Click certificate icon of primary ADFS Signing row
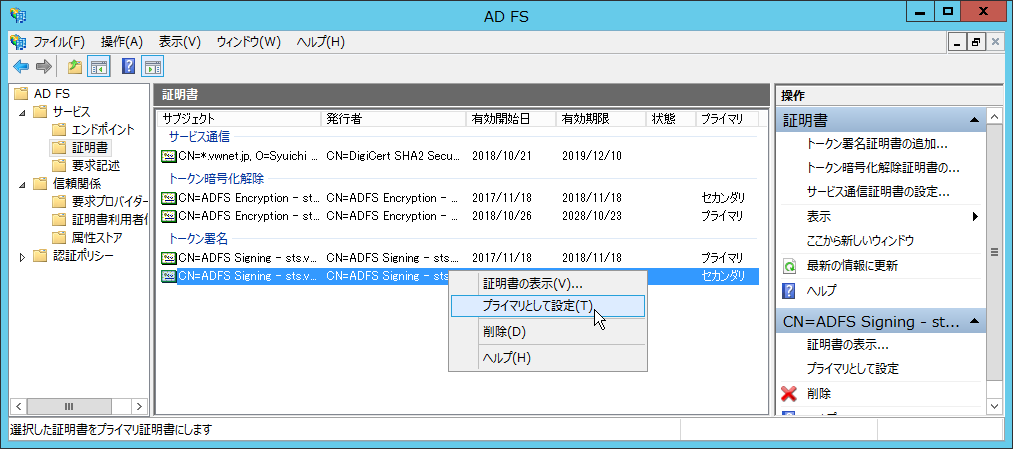Viewport: 1013px width, 449px height. (169, 258)
